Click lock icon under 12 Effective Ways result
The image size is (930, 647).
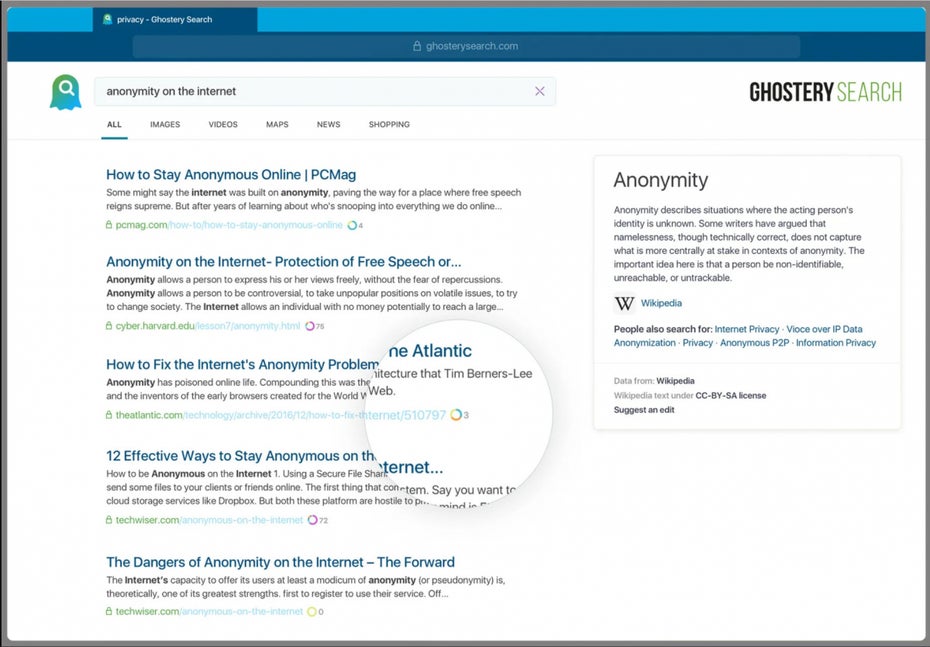(109, 520)
